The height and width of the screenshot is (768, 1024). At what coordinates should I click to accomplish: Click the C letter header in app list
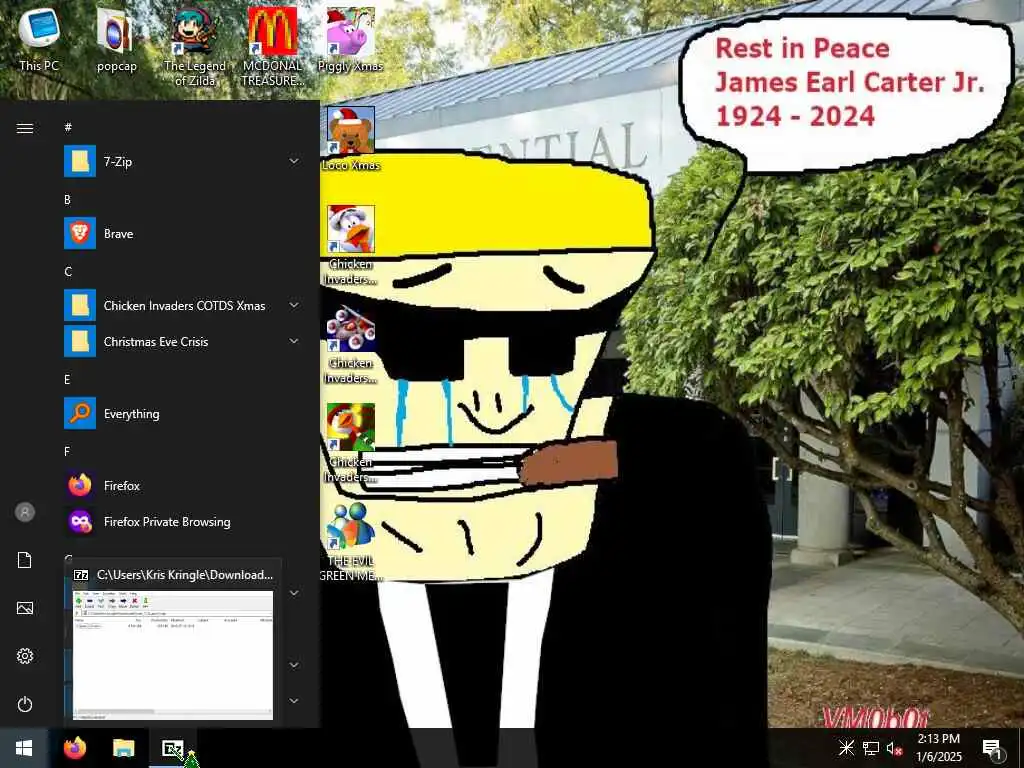point(68,271)
